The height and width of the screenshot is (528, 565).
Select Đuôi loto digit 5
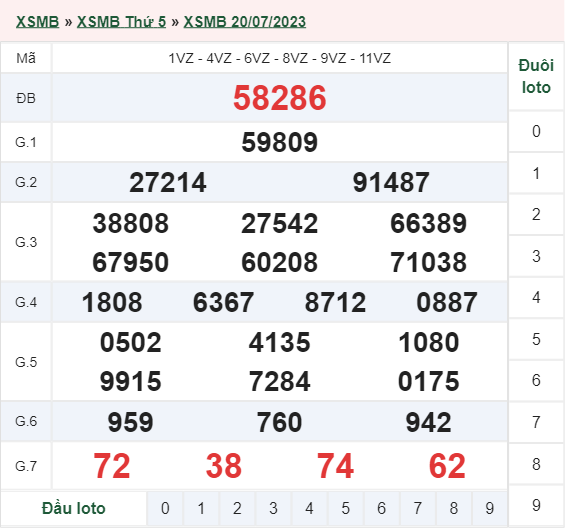tap(536, 339)
